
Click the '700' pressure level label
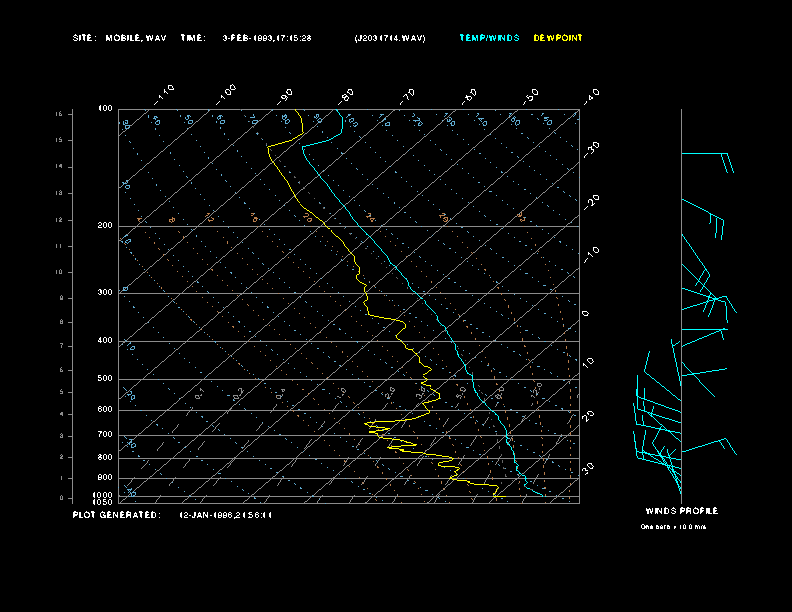(x=105, y=434)
